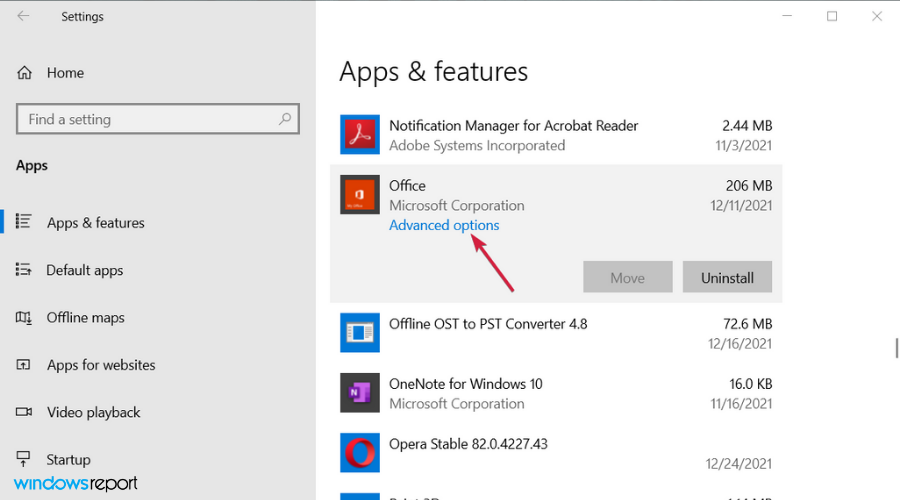This screenshot has height=500, width=900.
Task: Click the Apps & features list icon
Action: pos(24,222)
